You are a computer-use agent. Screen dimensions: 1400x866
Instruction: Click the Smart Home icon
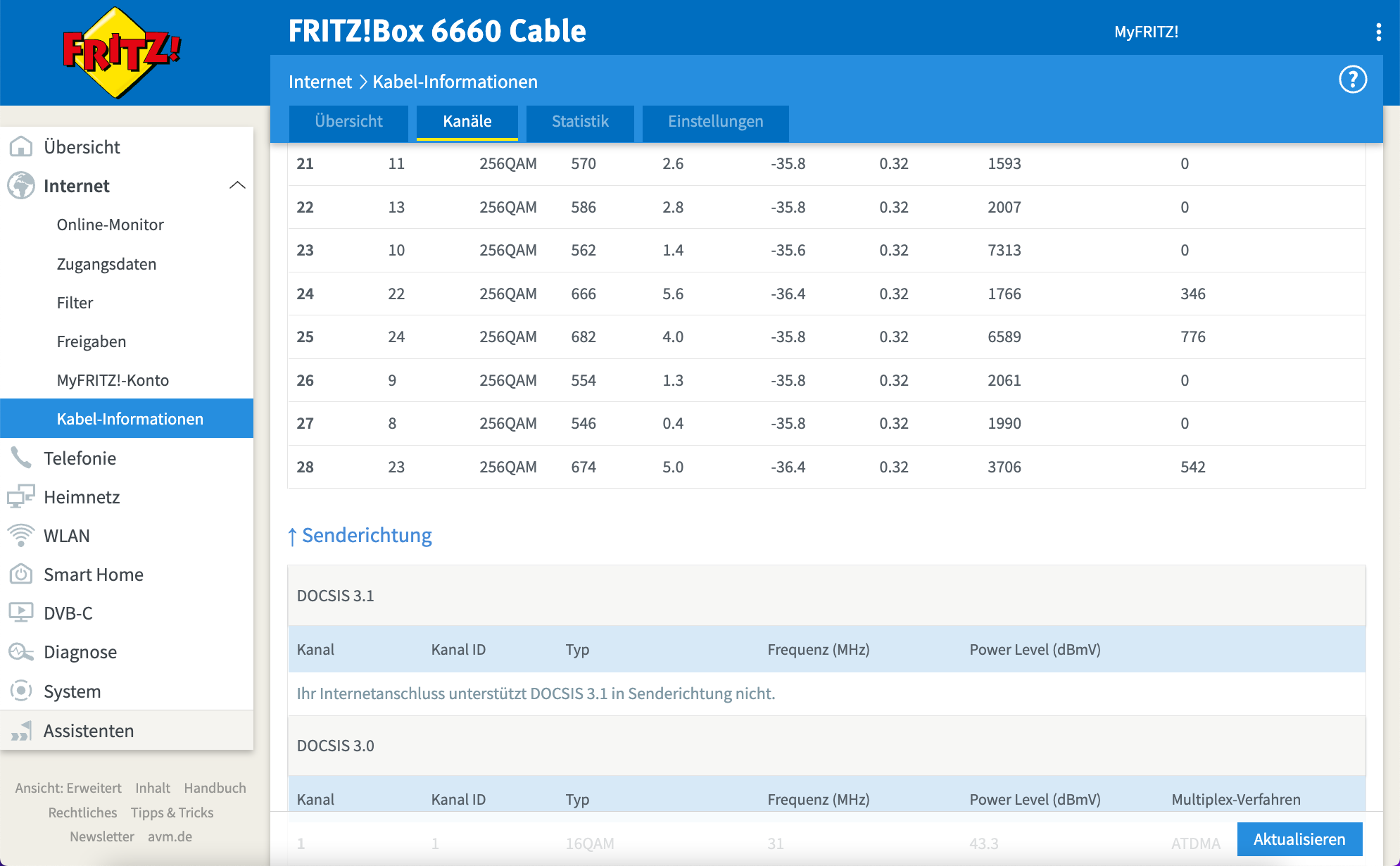coord(21,574)
